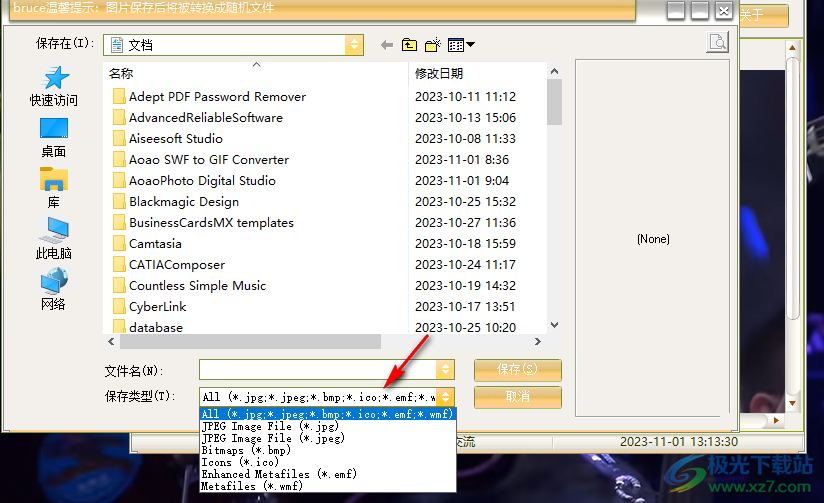Select Adept PDF Password Remover folder icon
This screenshot has width=824, height=503.
pos(119,97)
